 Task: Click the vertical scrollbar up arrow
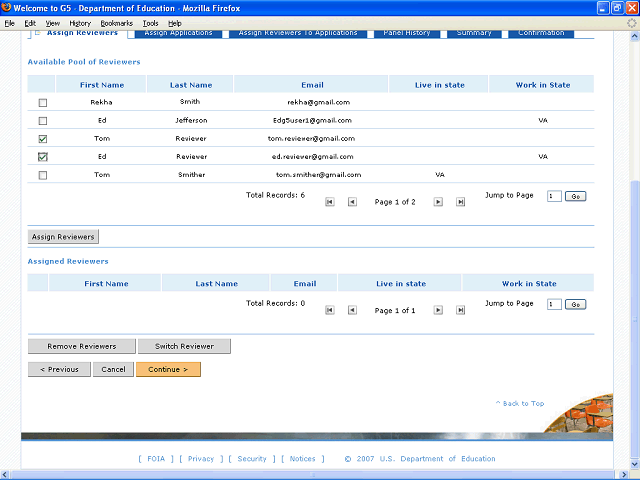click(x=635, y=36)
